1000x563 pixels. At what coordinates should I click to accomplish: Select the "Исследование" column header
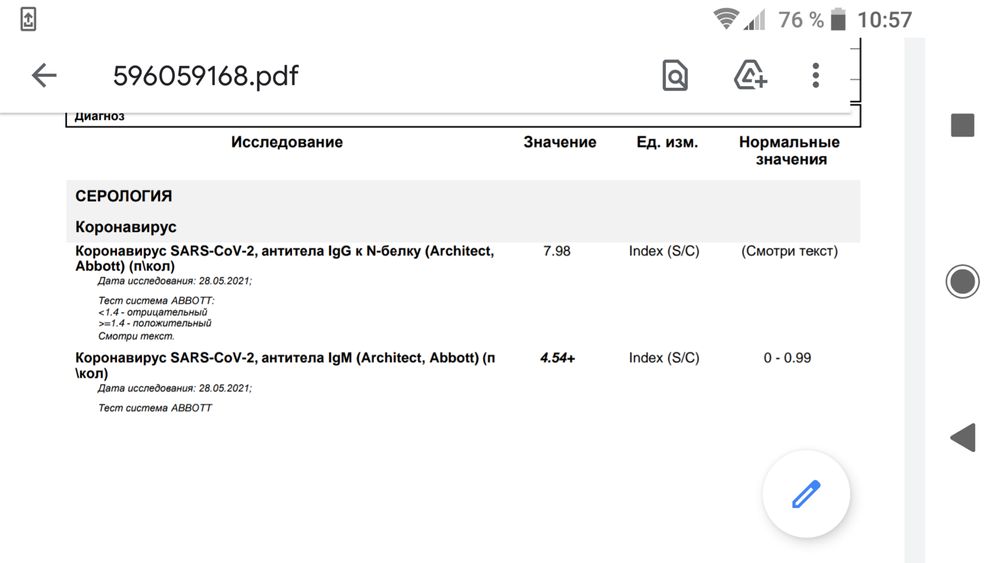point(287,142)
